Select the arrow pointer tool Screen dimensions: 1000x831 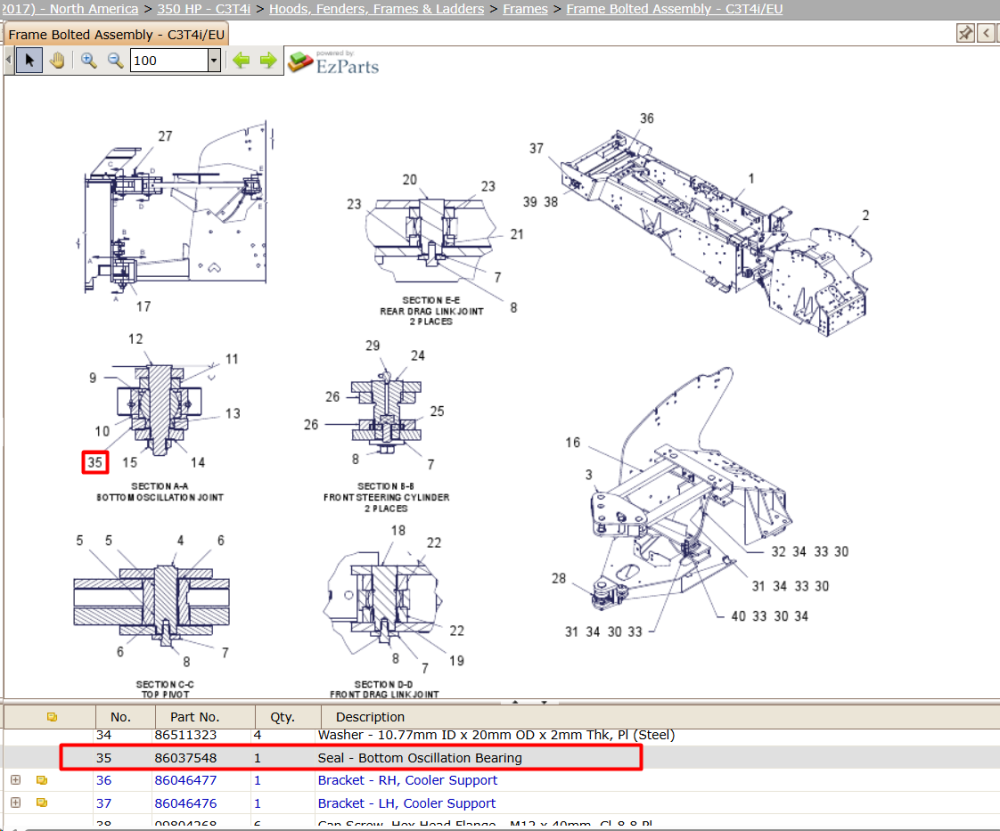pyautogui.click(x=29, y=61)
